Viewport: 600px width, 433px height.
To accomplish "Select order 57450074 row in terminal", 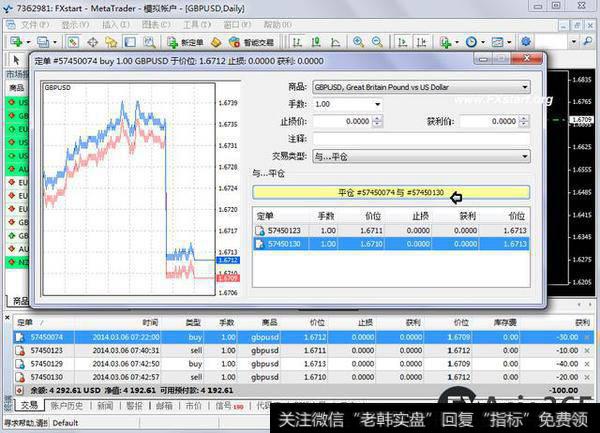I will coord(303,337).
